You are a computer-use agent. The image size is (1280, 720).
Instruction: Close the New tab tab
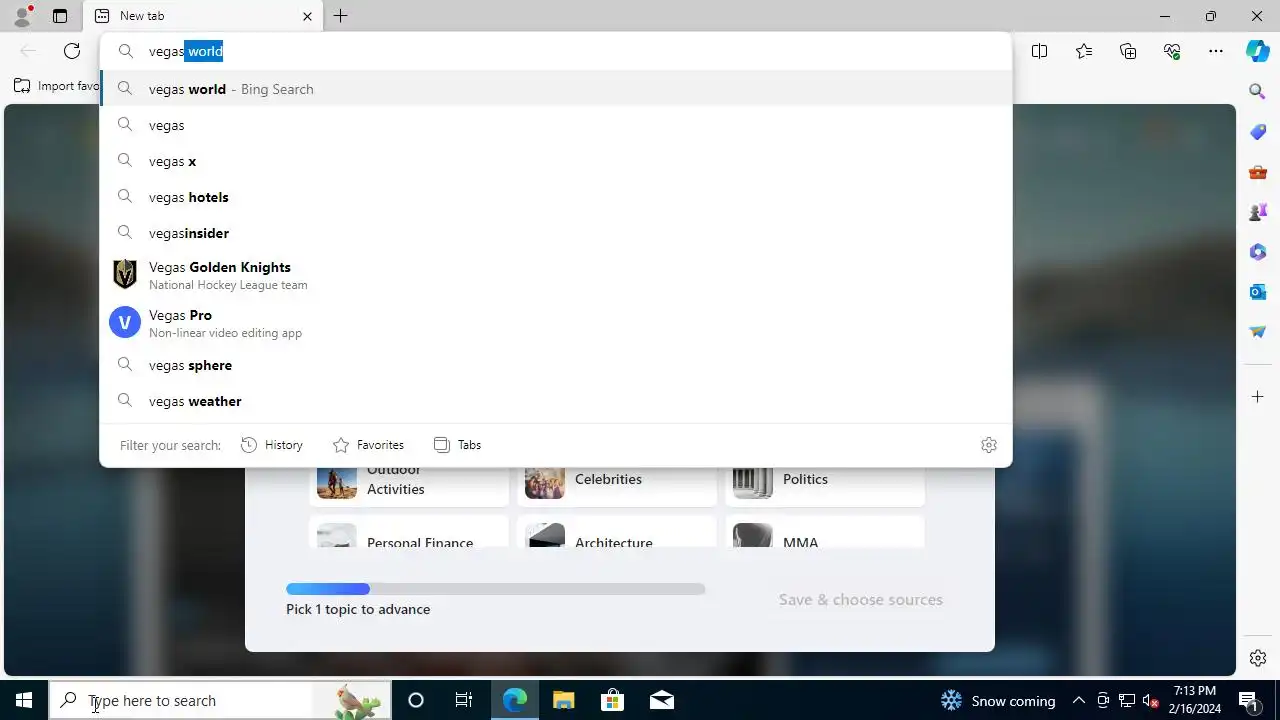click(x=307, y=16)
